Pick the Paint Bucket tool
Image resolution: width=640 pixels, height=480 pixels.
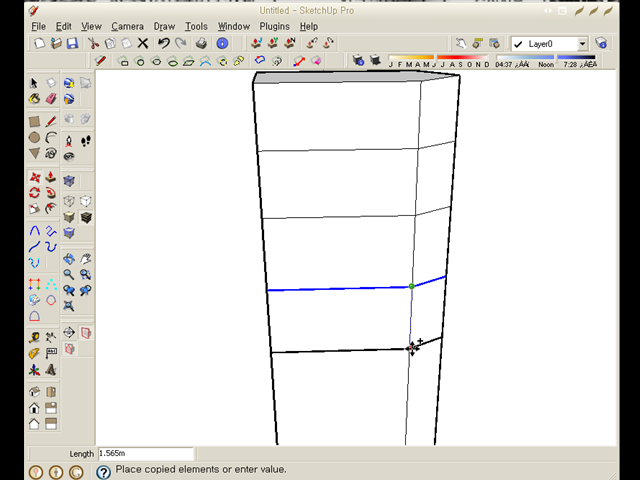[34, 99]
